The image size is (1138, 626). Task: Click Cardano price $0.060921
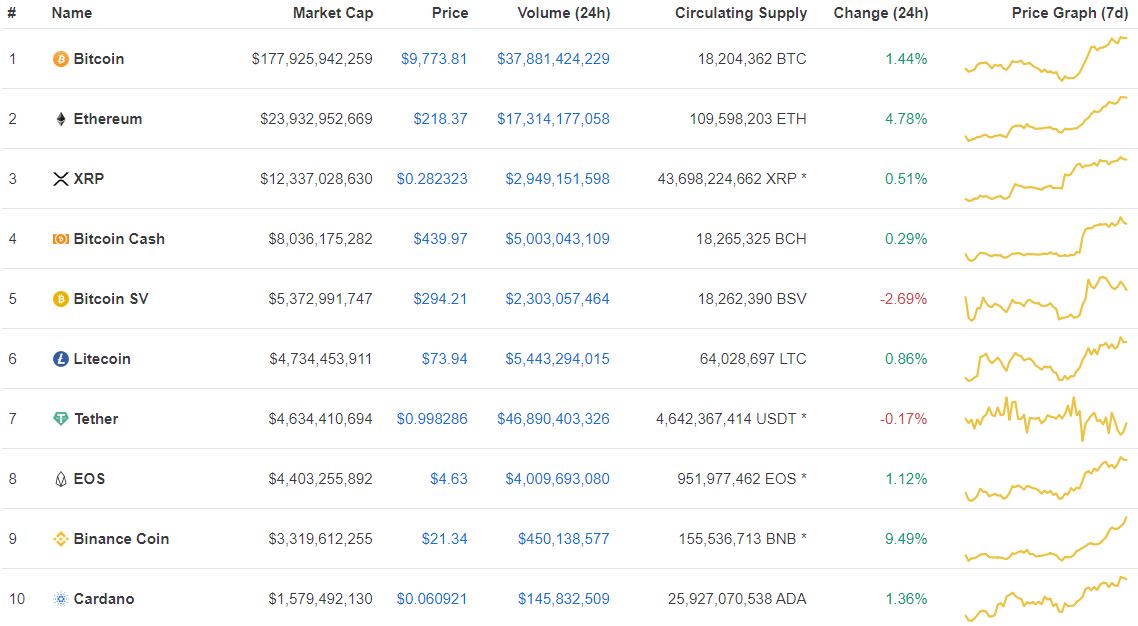(432, 599)
